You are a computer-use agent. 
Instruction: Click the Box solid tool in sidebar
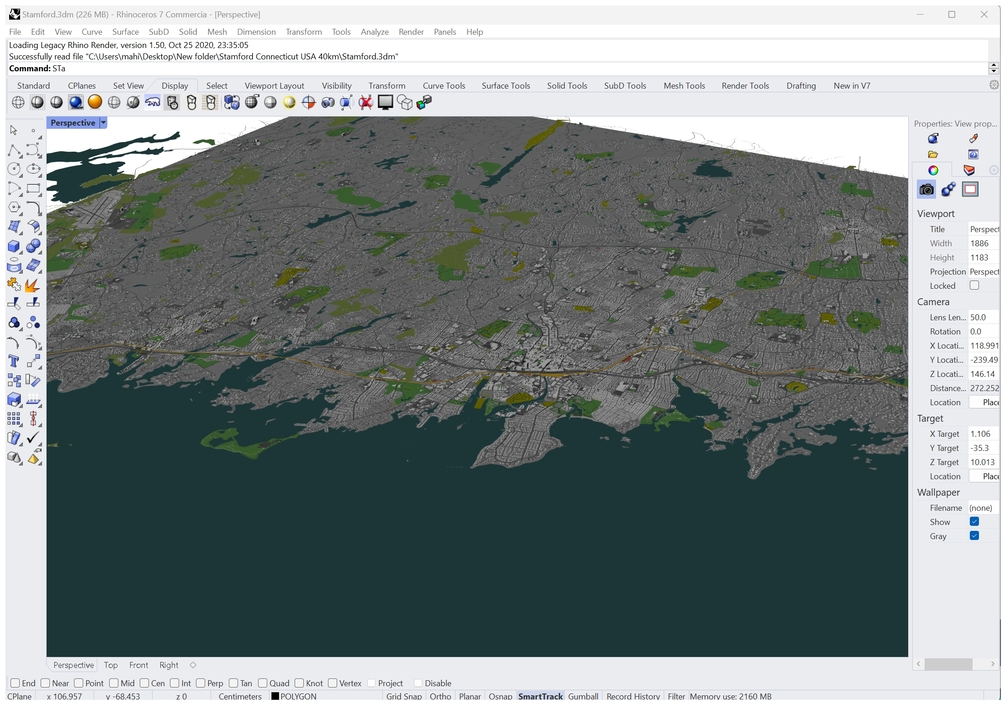(x=14, y=246)
